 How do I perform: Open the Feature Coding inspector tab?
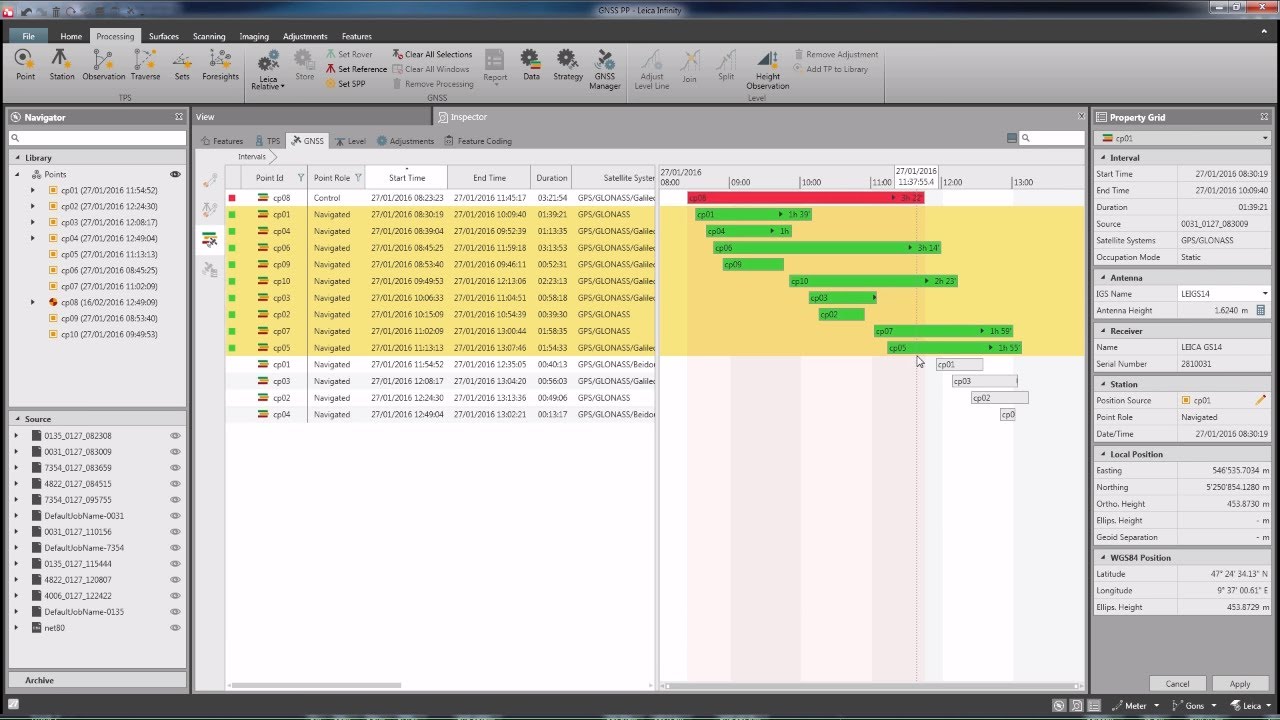coord(478,141)
